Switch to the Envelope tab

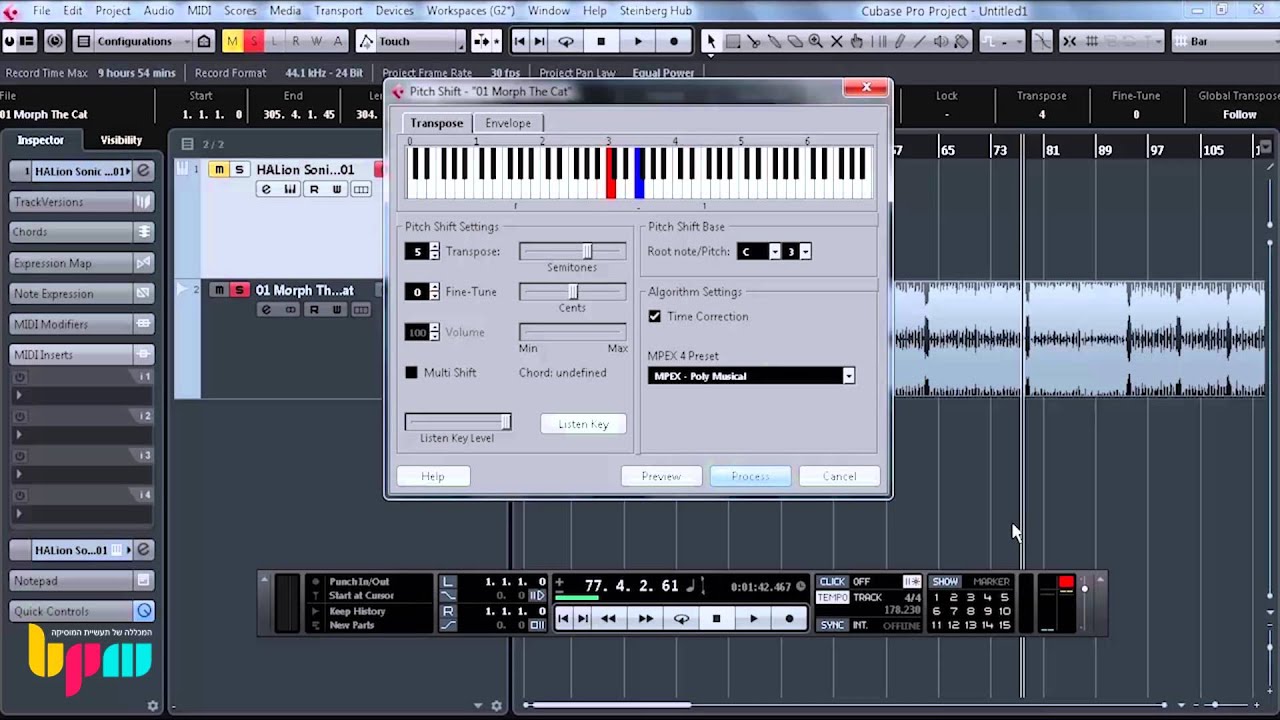pos(508,123)
